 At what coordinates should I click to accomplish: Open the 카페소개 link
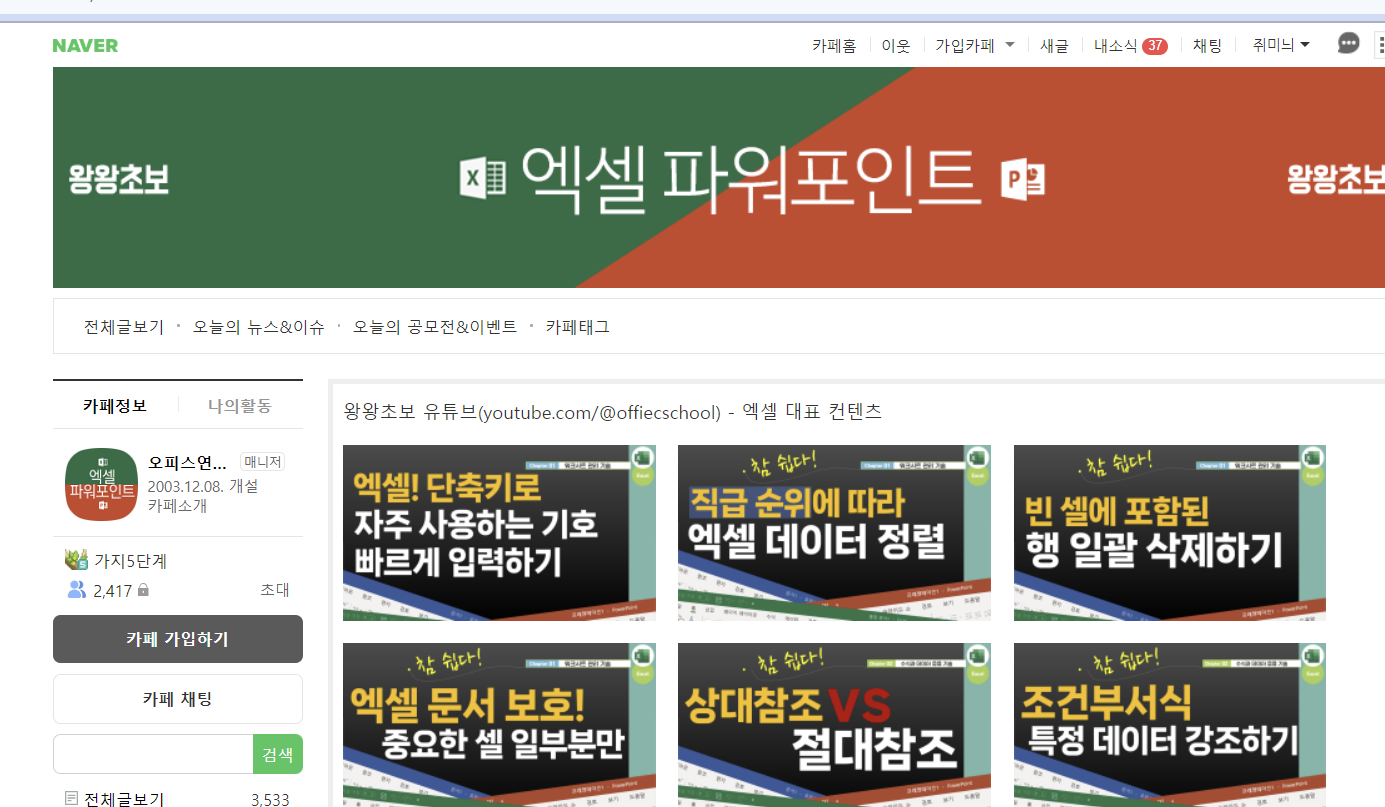(x=178, y=506)
